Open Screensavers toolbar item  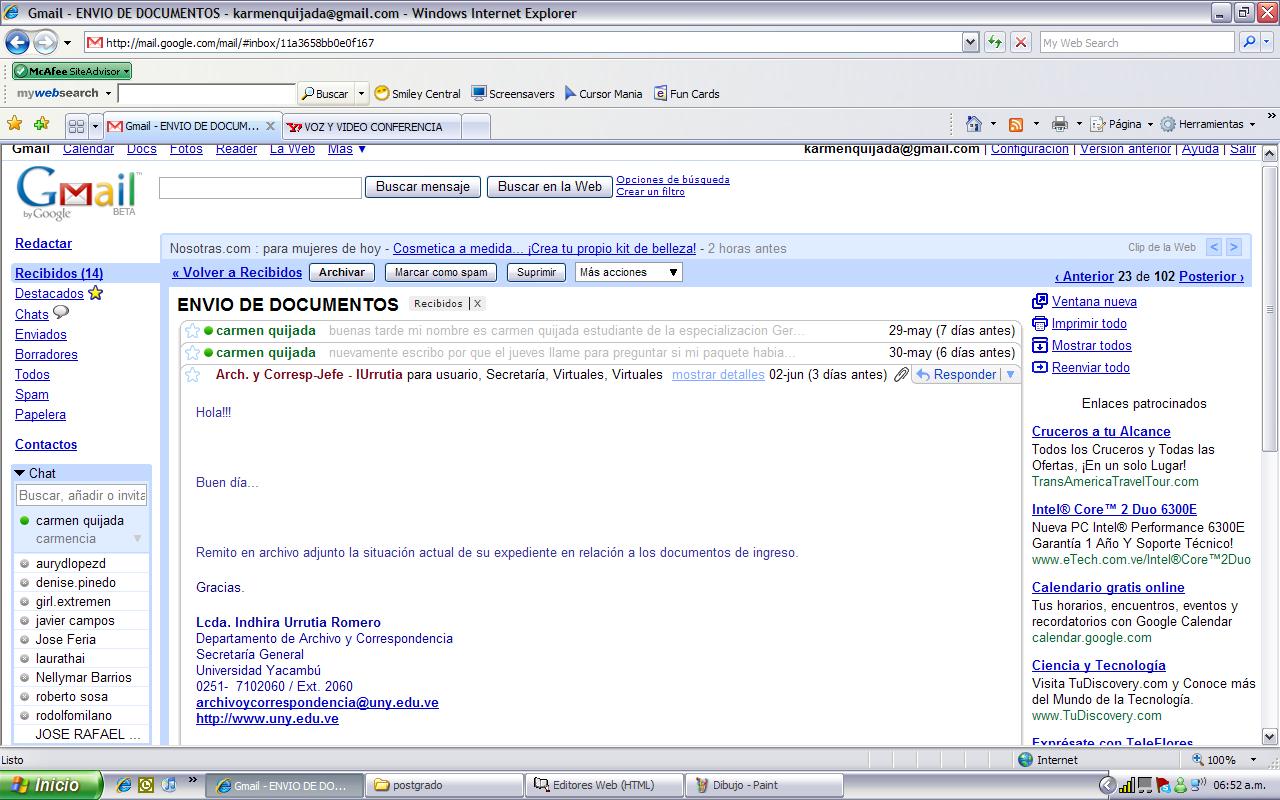tap(513, 93)
